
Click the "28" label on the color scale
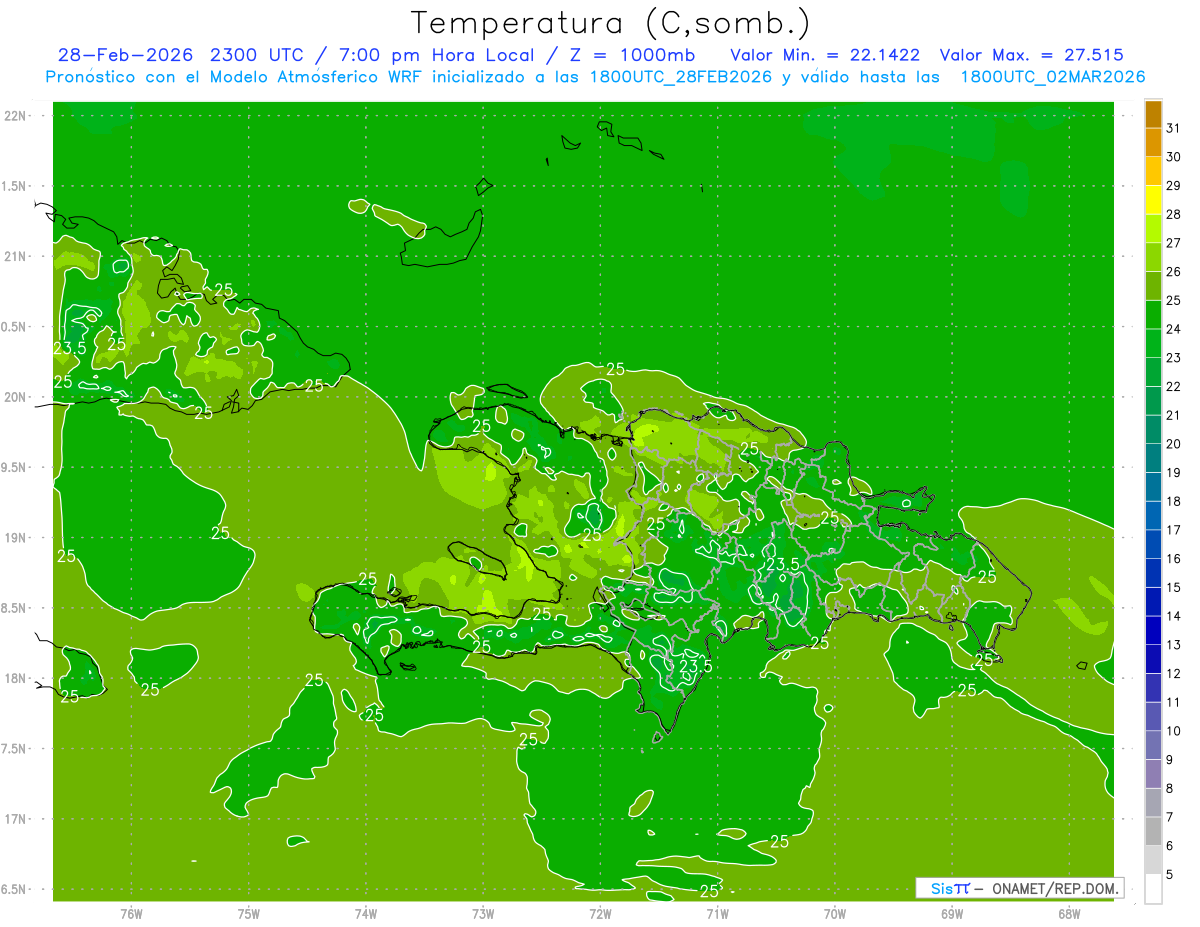[x=1174, y=214]
